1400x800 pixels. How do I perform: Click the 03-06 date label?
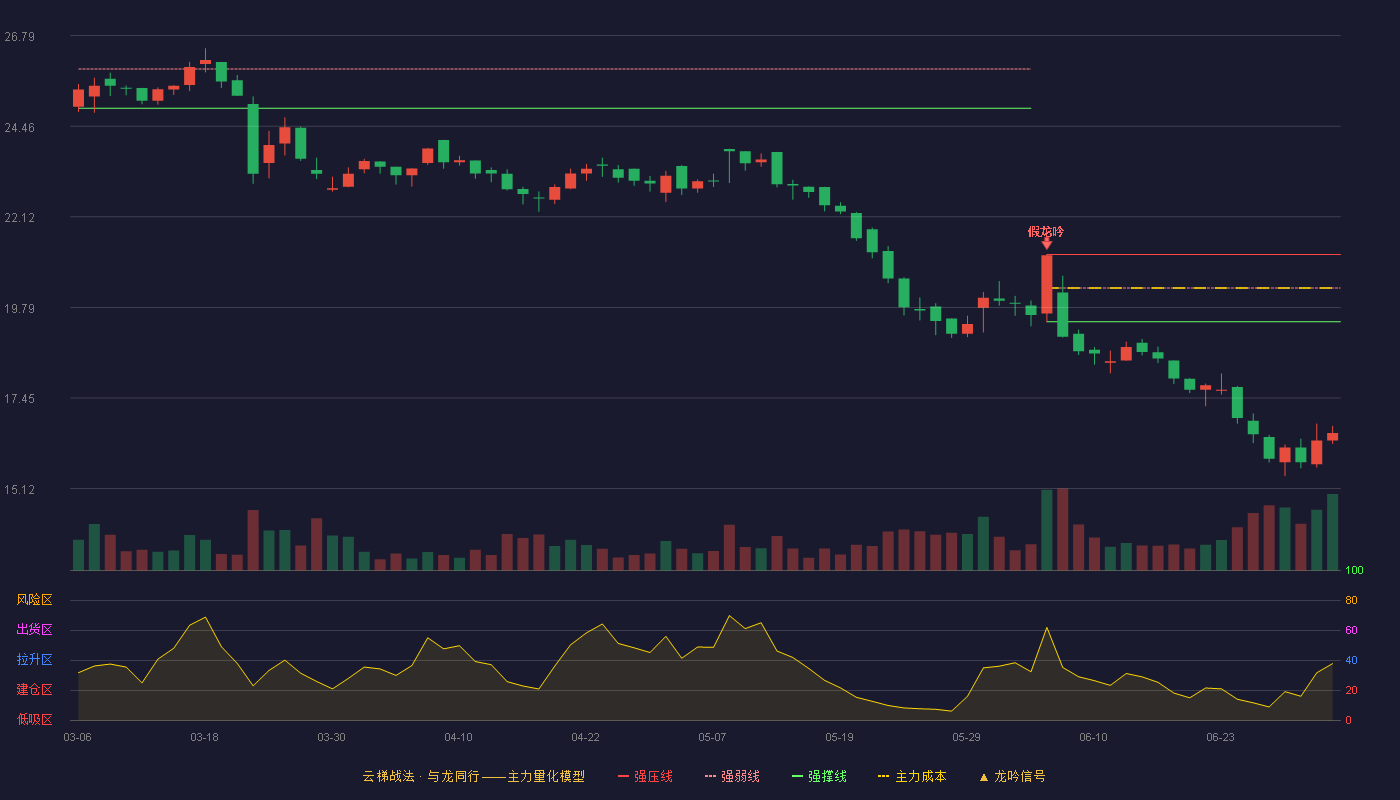[78, 737]
